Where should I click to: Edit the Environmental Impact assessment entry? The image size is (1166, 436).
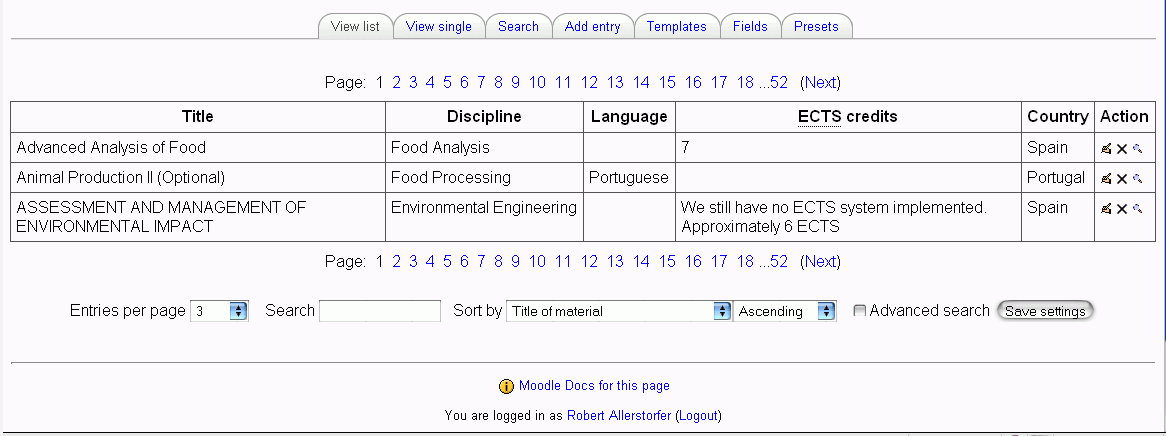[x=1107, y=209]
